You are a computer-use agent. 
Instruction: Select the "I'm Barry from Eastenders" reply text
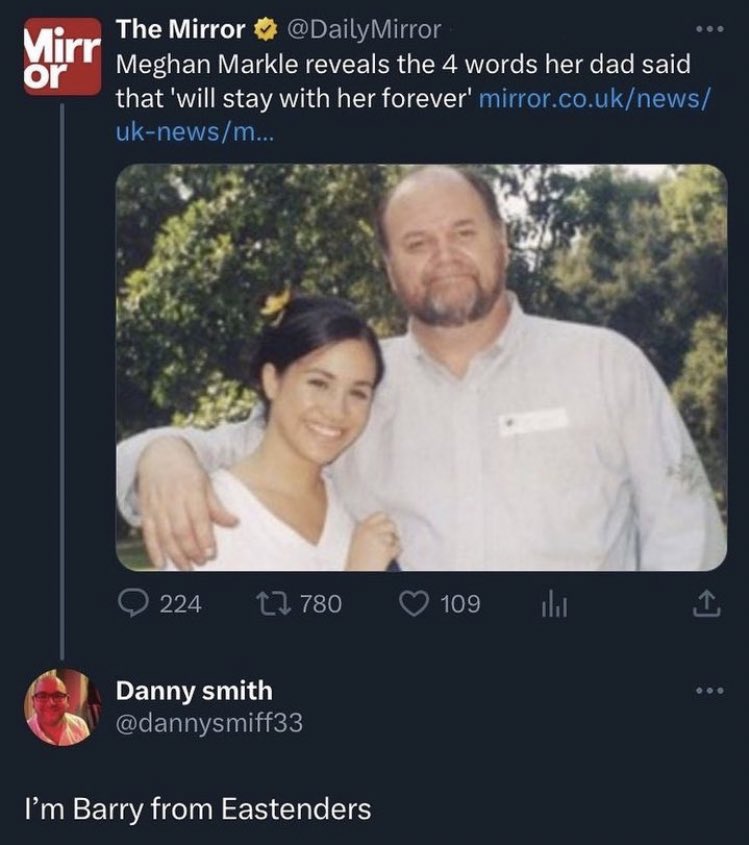(198, 810)
